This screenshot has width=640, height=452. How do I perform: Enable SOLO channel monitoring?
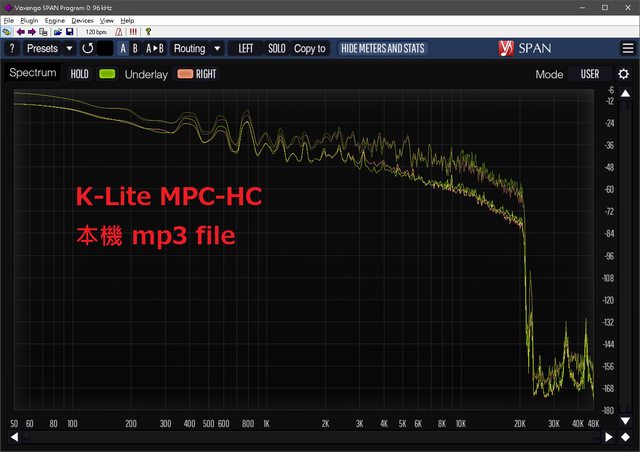point(276,48)
